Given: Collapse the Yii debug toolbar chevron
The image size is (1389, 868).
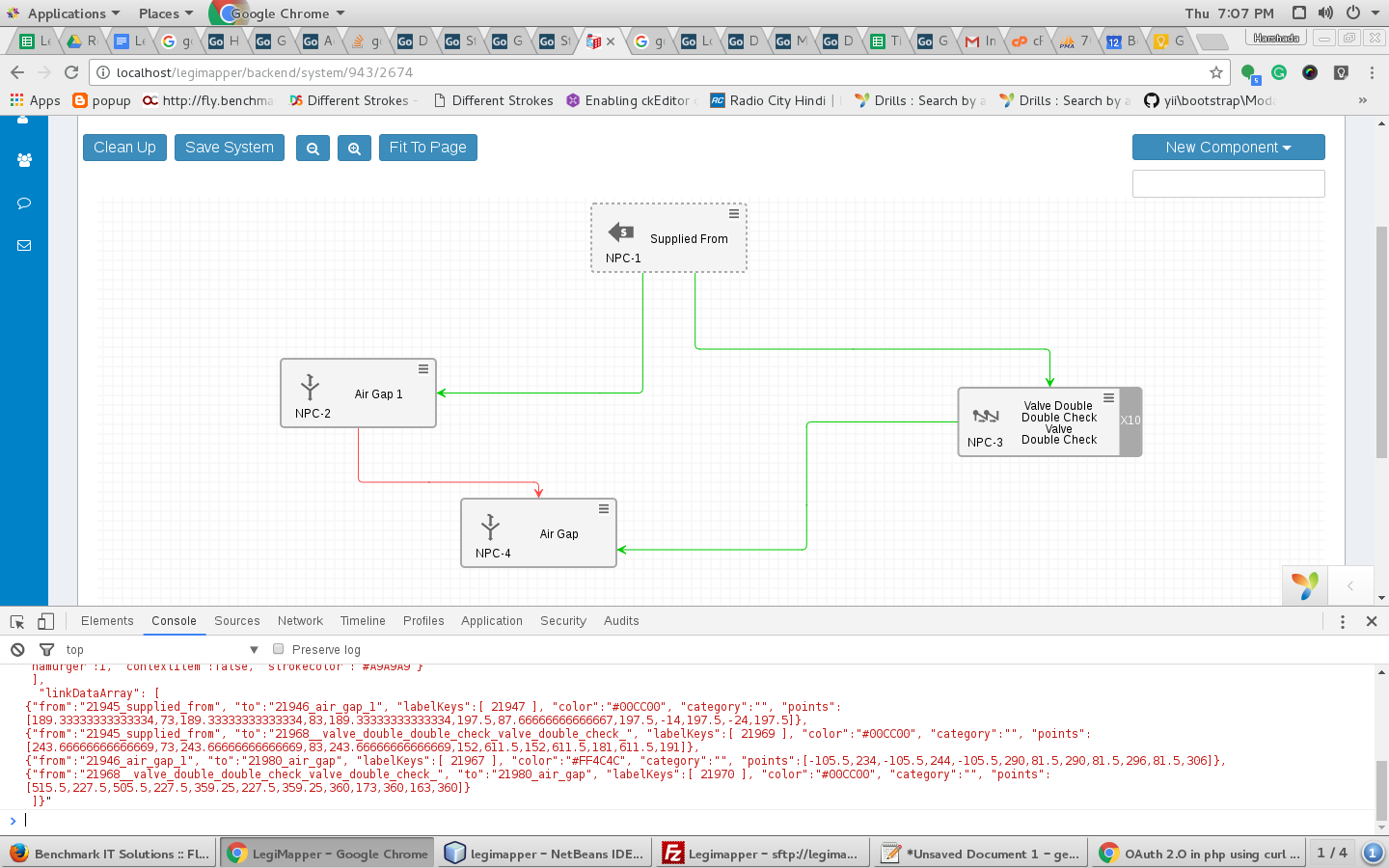Looking at the screenshot, I should pyautogui.click(x=1350, y=585).
